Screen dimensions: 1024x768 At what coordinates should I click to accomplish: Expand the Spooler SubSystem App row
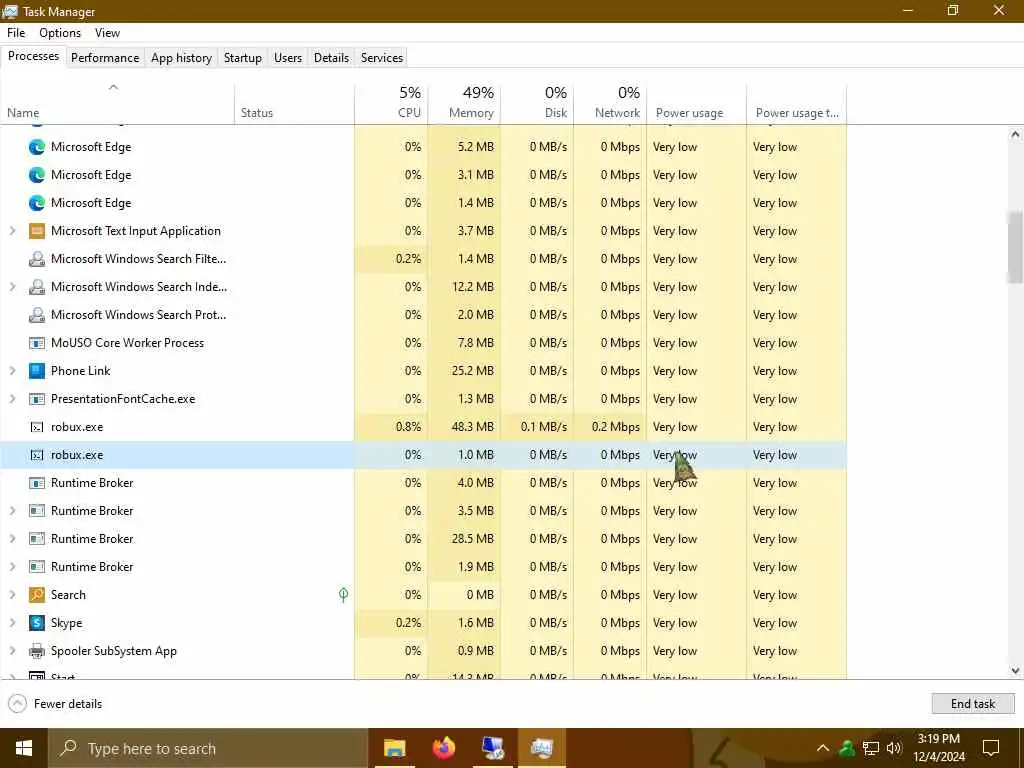pyautogui.click(x=12, y=651)
